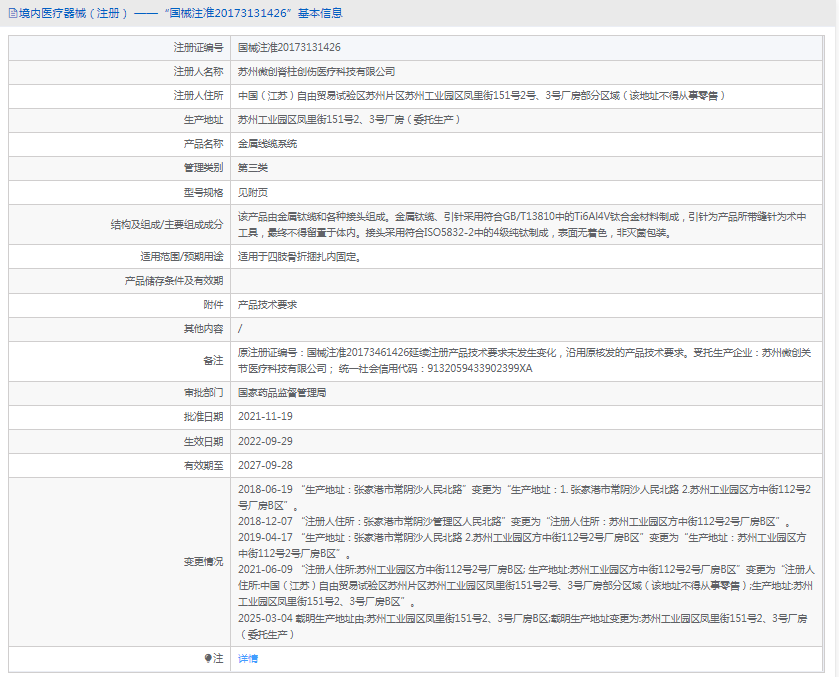839x677 pixels.
Task: Click the bulb icon beside 注
Action: tap(208, 658)
